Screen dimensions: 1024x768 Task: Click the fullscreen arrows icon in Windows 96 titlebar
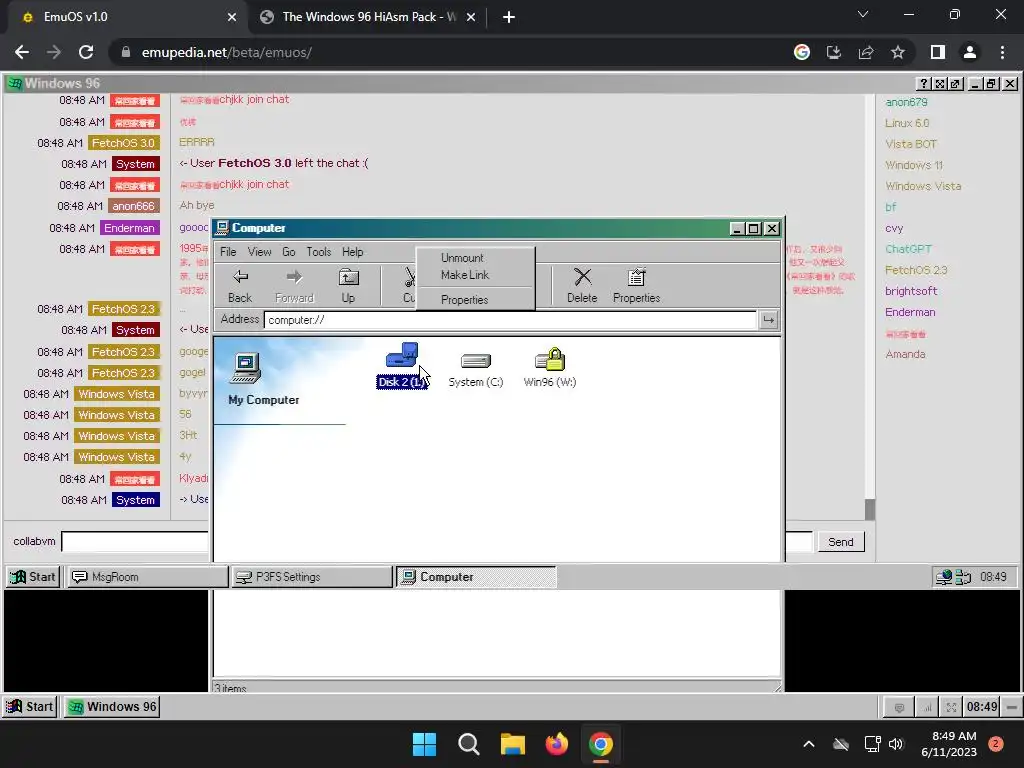[940, 84]
